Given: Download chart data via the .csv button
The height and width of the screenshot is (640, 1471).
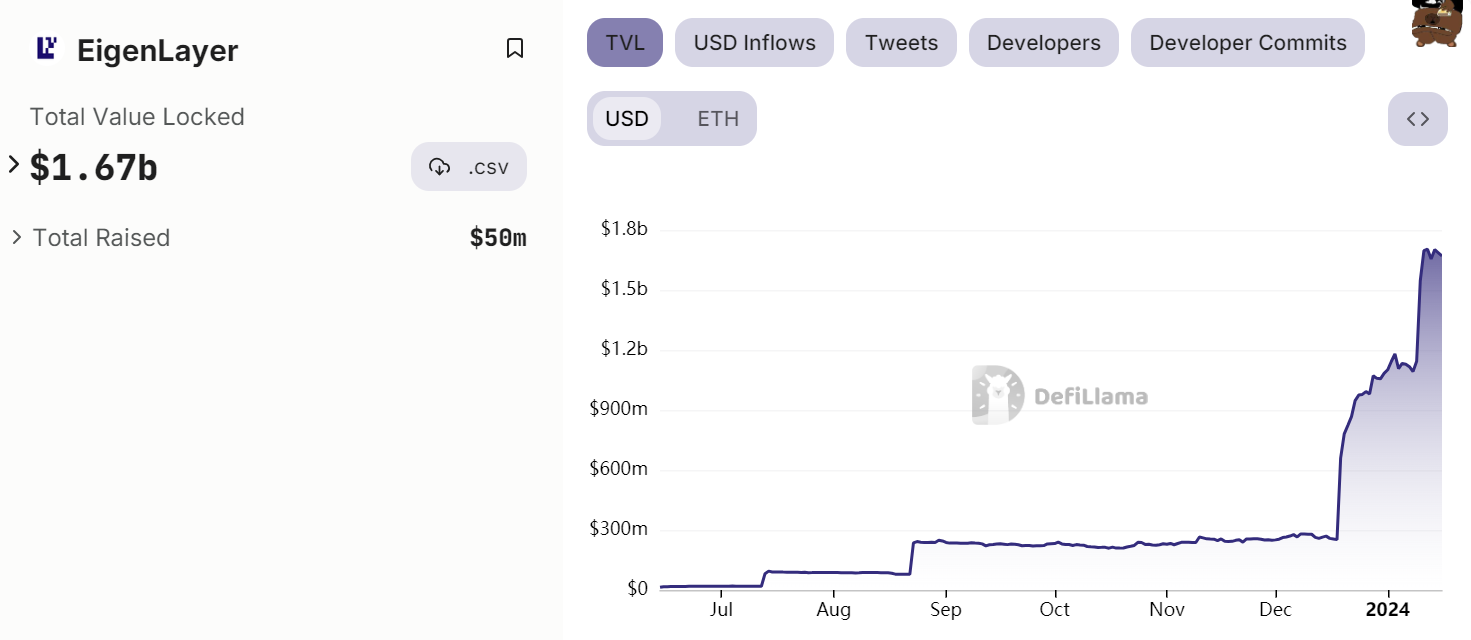Looking at the screenshot, I should click(468, 167).
